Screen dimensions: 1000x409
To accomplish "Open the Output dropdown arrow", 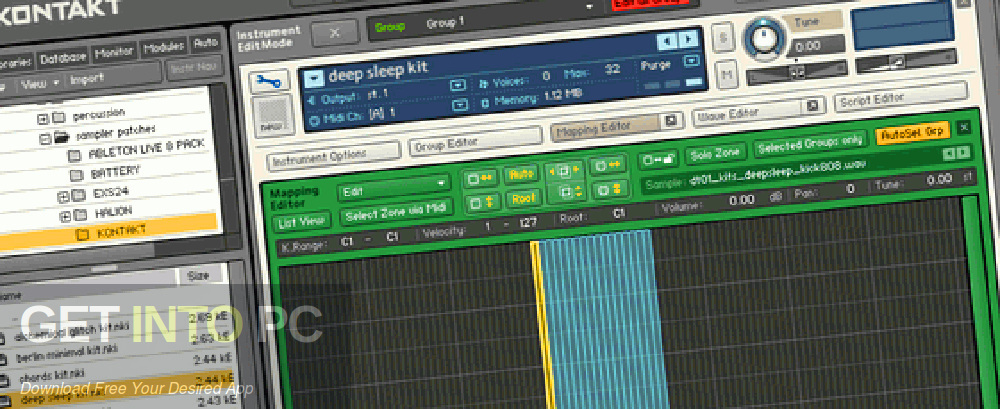I will (459, 86).
